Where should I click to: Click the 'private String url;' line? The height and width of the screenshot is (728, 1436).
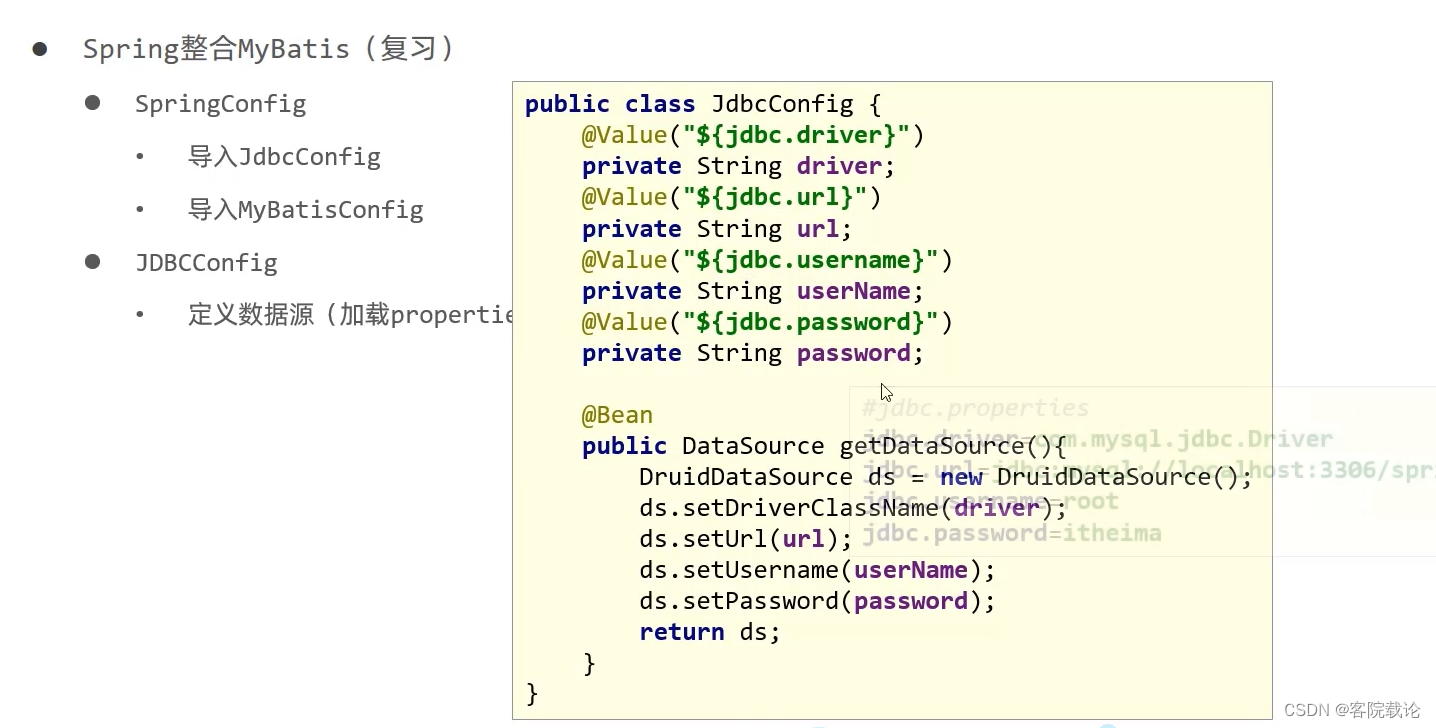pyautogui.click(x=717, y=229)
